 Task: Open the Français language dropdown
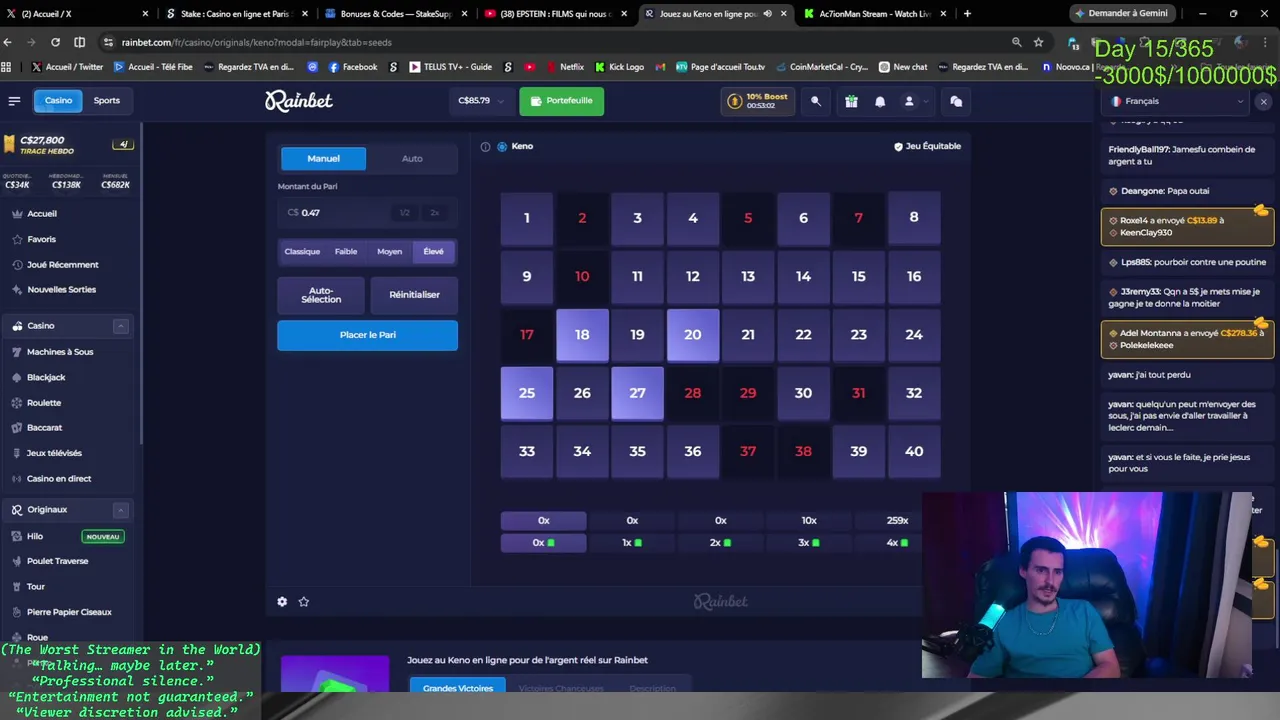[1177, 101]
